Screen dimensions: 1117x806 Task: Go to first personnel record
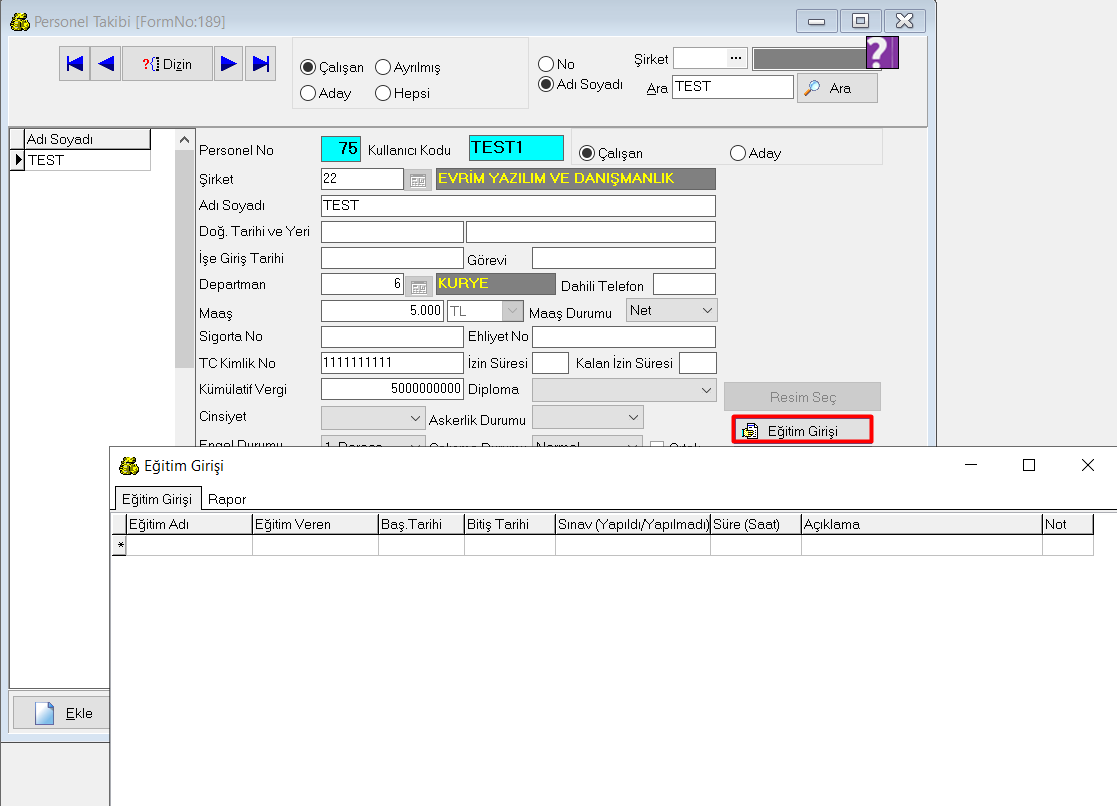[75, 64]
